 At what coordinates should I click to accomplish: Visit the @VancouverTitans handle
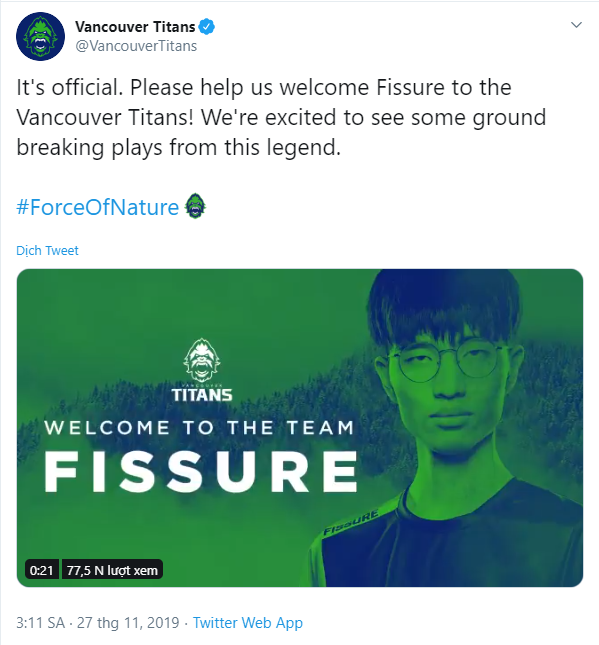pyautogui.click(x=136, y=46)
